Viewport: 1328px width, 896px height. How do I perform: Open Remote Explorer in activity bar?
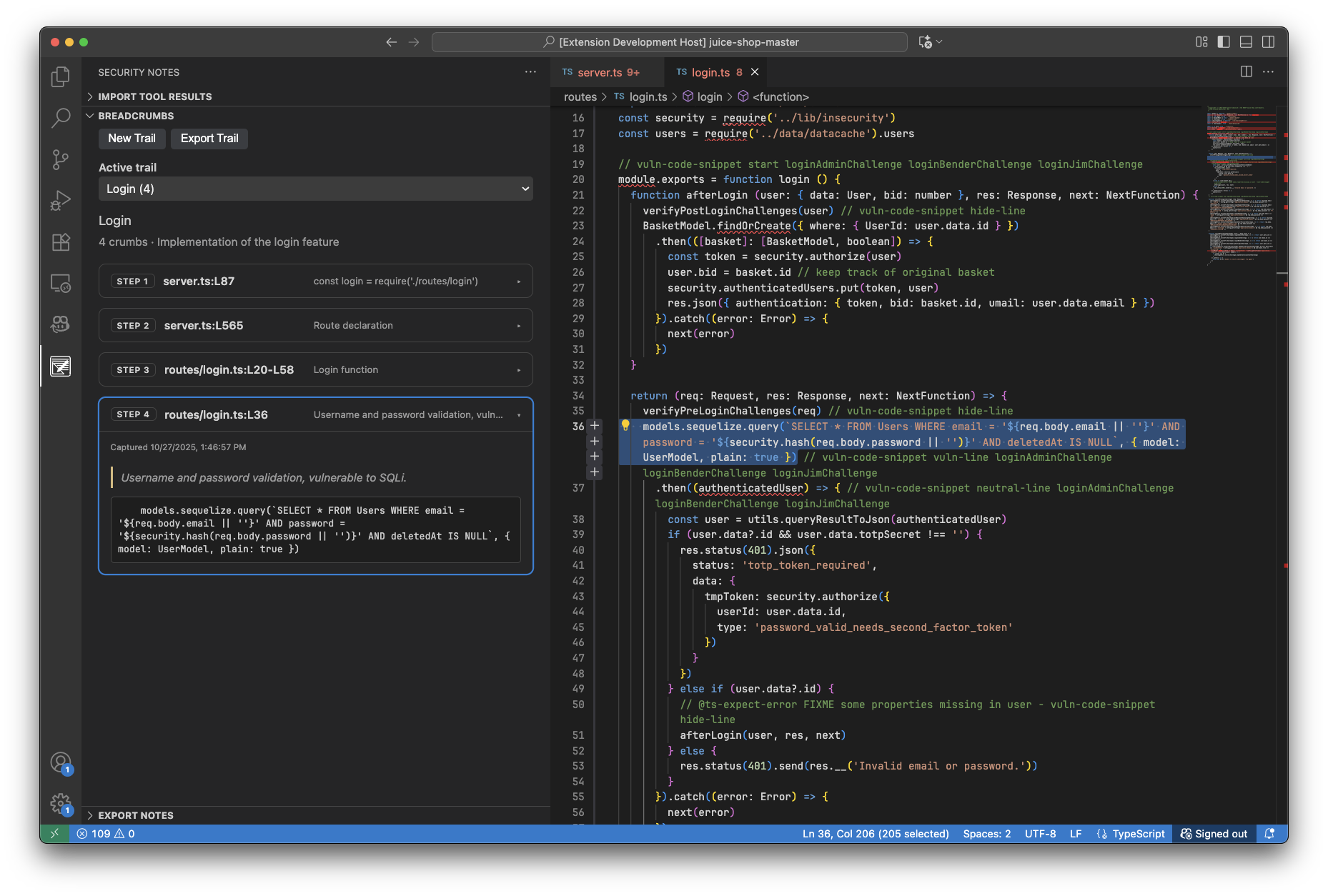[x=61, y=284]
